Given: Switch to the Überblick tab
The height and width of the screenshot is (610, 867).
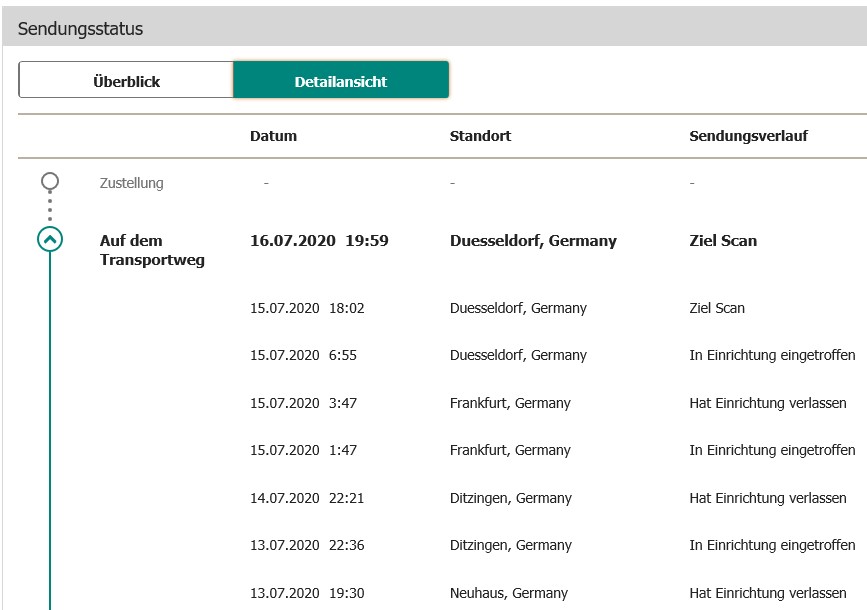Looking at the screenshot, I should tap(126, 81).
